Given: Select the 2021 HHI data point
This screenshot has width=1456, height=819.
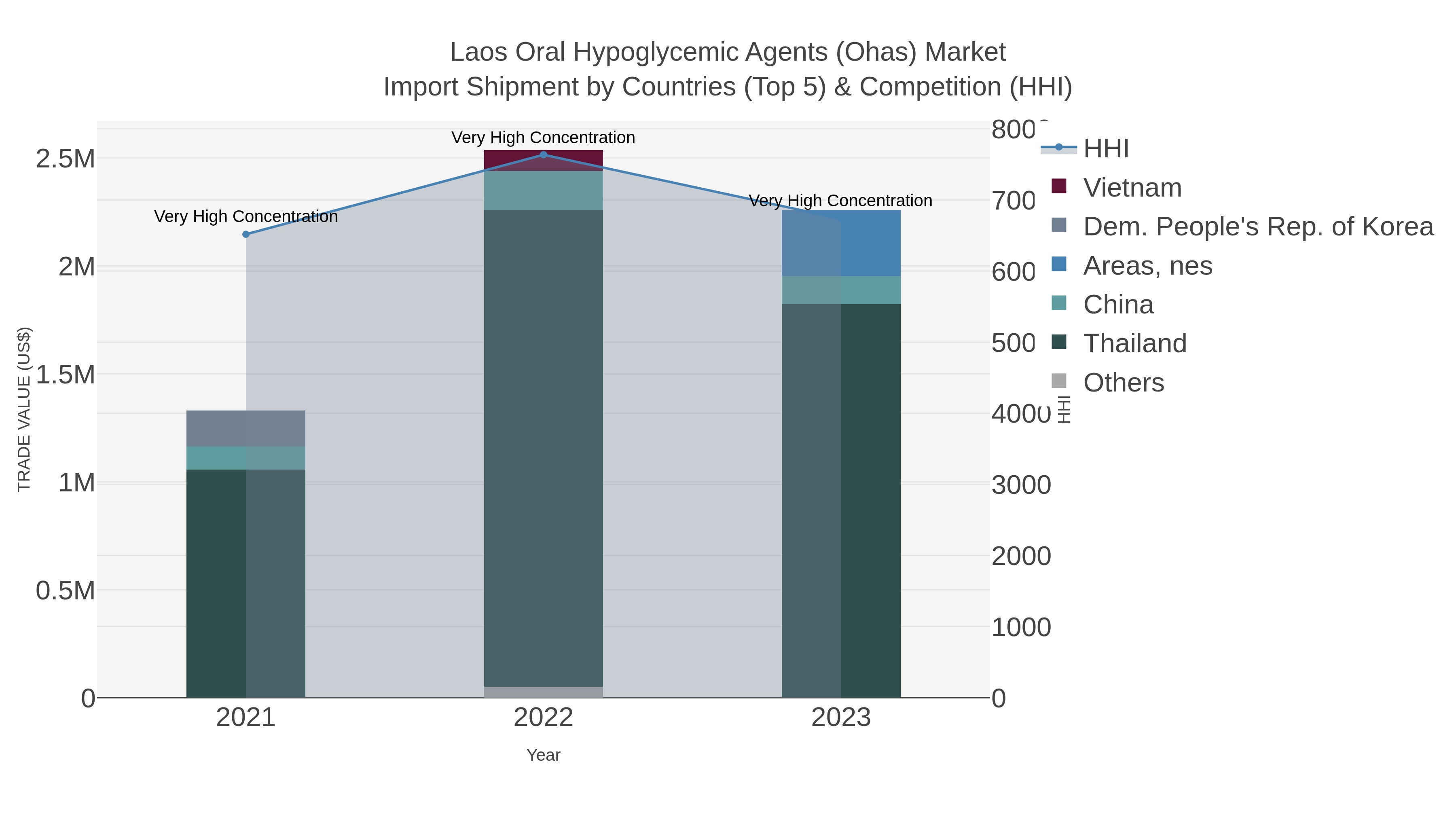Looking at the screenshot, I should point(246,234).
